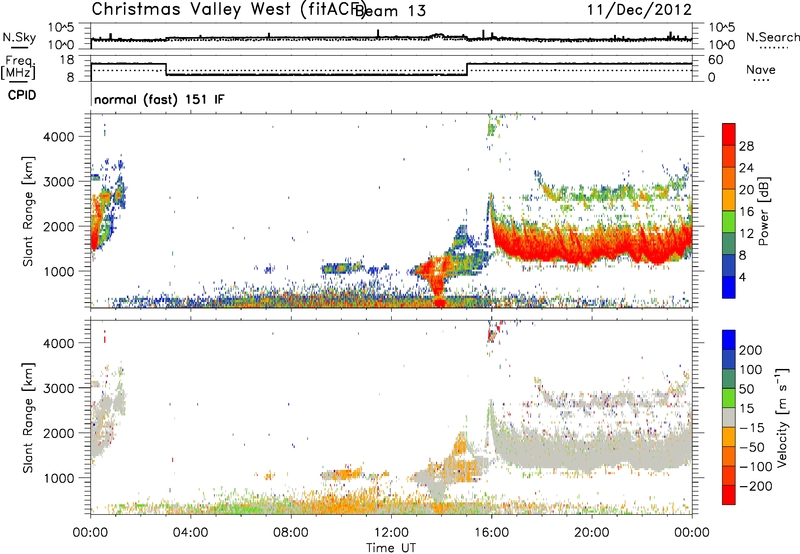Viewport: 800px width, 554px height.
Task: Click the "Time UT" axis label
Action: tap(391, 548)
